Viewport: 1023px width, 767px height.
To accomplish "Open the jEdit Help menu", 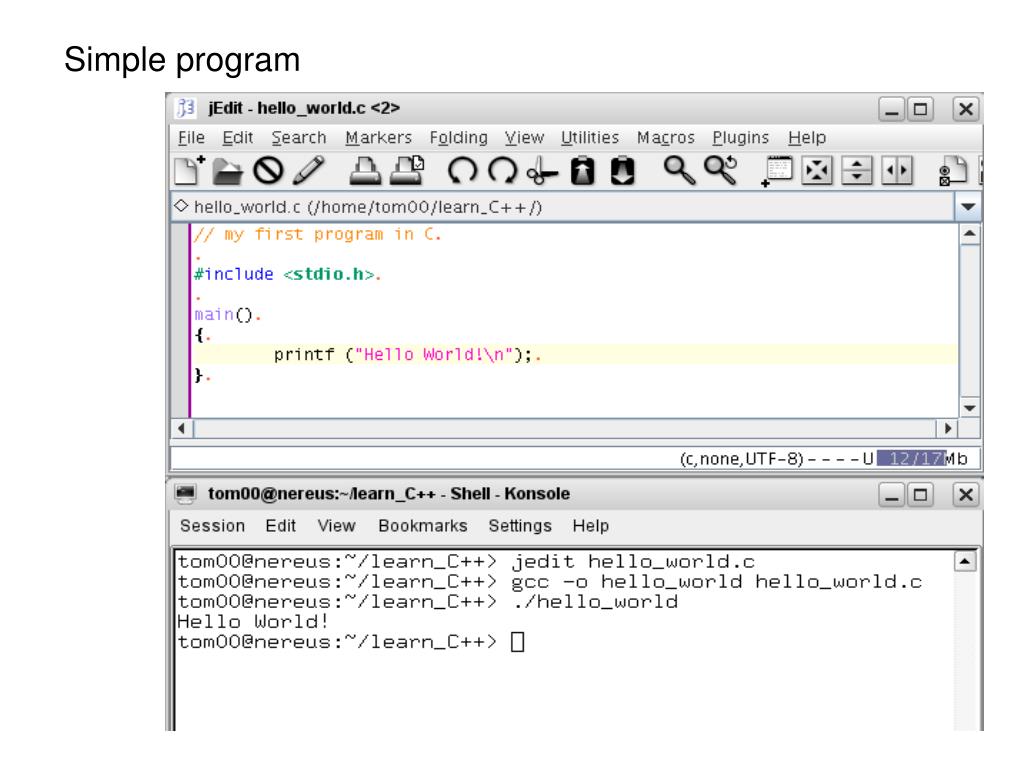I will (x=807, y=138).
